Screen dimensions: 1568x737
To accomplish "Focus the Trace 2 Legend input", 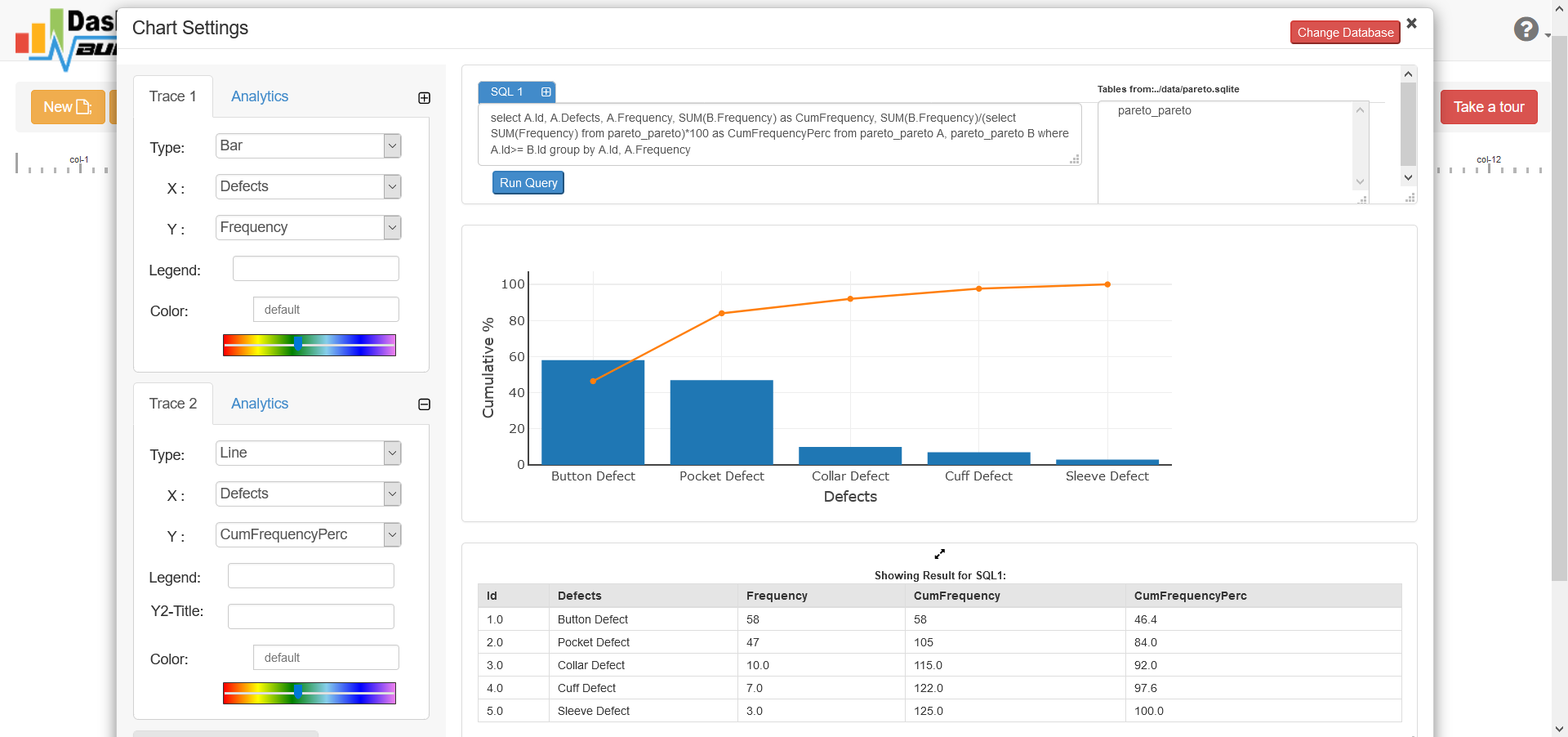I will tap(311, 576).
